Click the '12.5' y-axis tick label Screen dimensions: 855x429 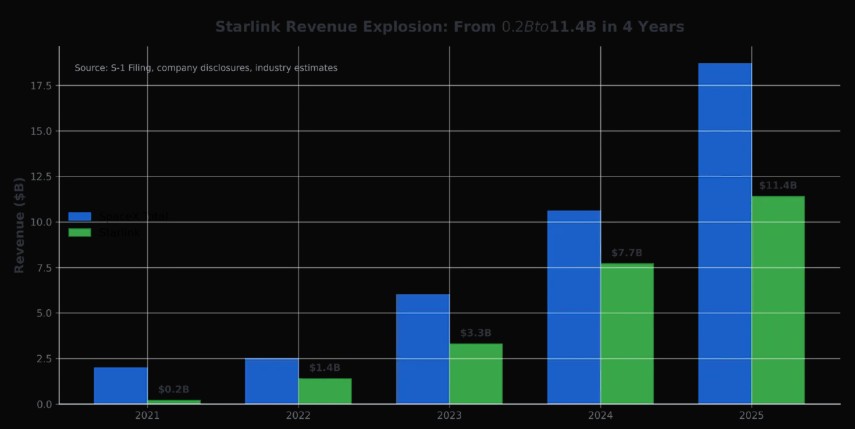pos(43,177)
